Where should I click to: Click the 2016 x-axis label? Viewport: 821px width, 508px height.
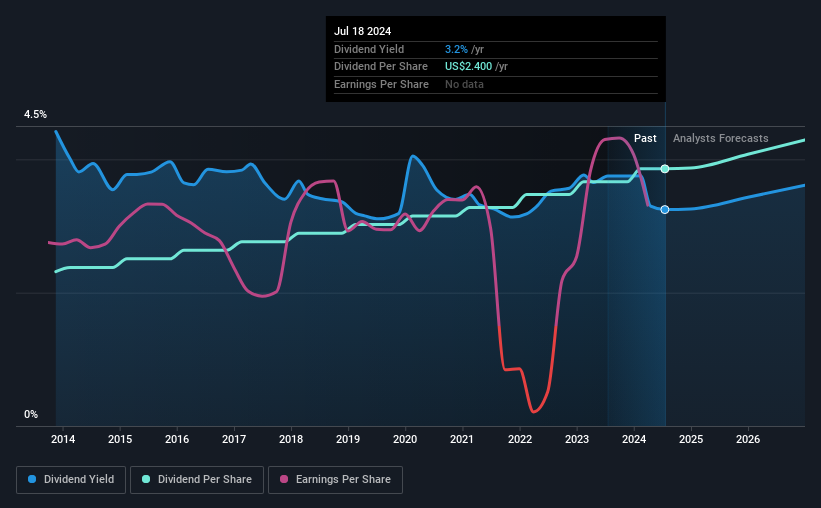point(177,439)
